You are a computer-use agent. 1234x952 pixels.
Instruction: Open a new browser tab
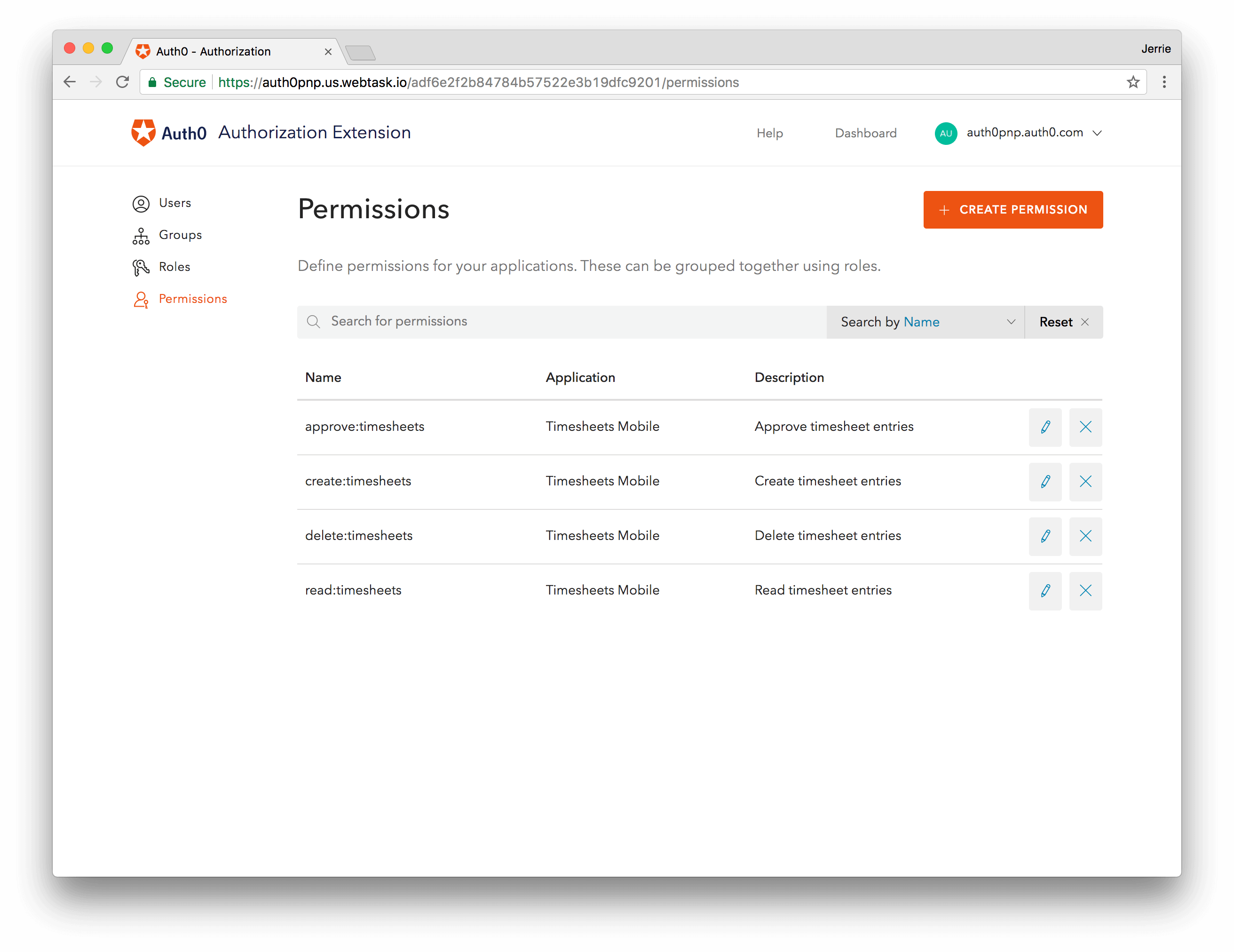click(361, 53)
